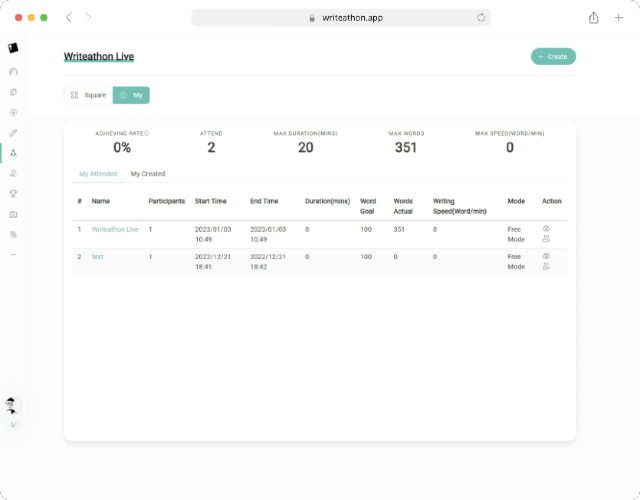
Task: Click the green V badge below avatar
Action: (x=13, y=425)
